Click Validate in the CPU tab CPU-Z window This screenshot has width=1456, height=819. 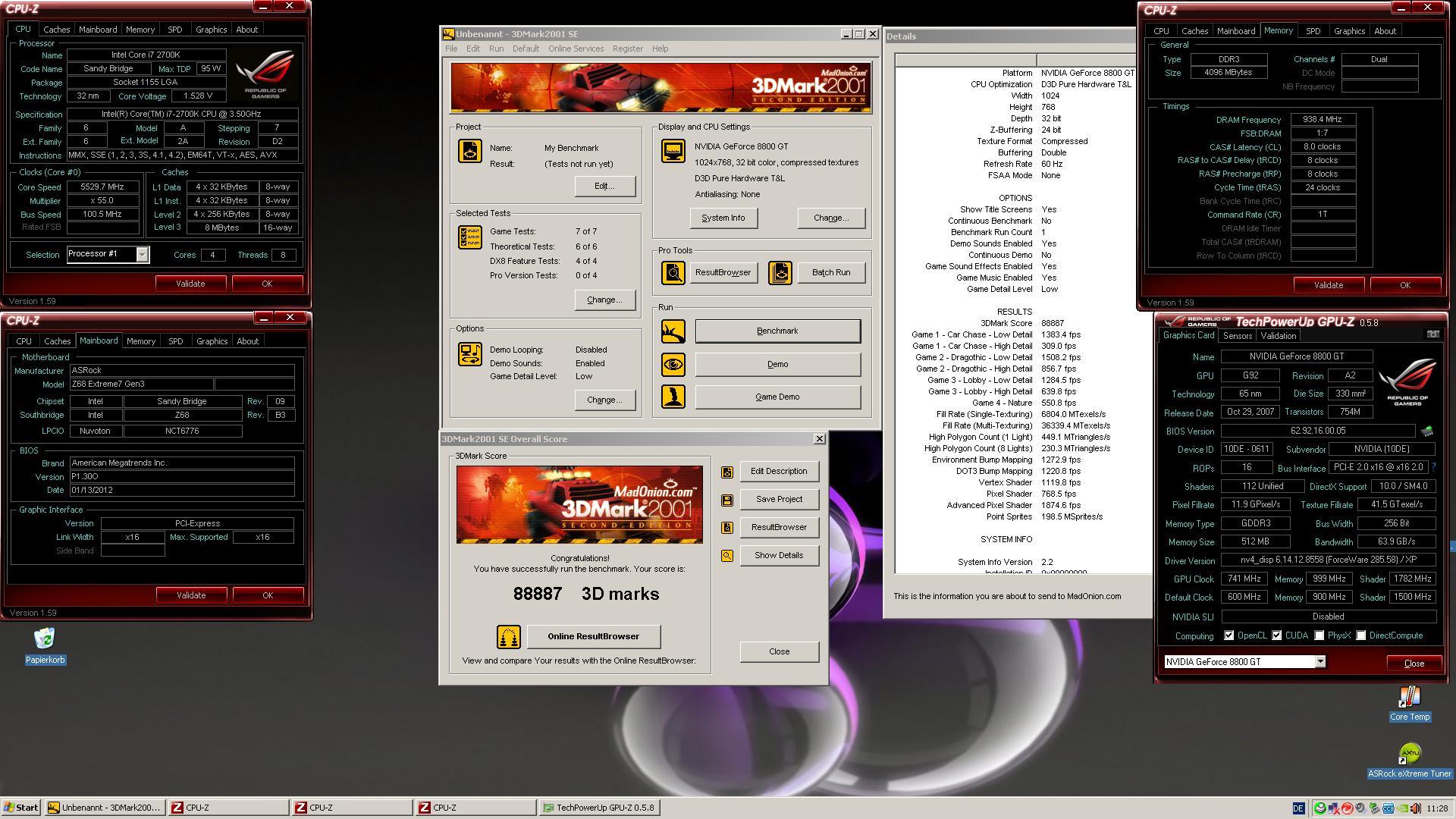click(190, 284)
